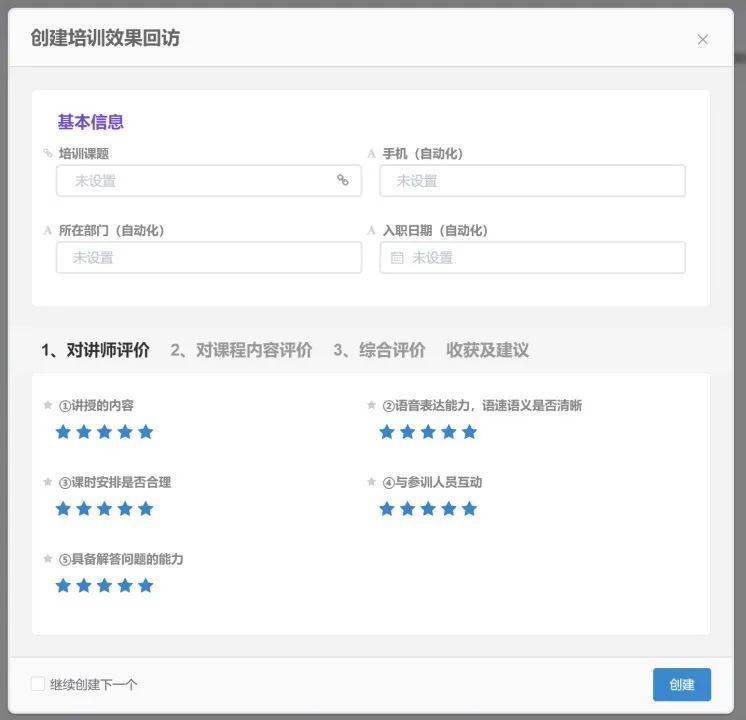Image resolution: width=746 pixels, height=720 pixels.
Task: Rate ④与参训人员互动 with four stars
Action: 449,509
